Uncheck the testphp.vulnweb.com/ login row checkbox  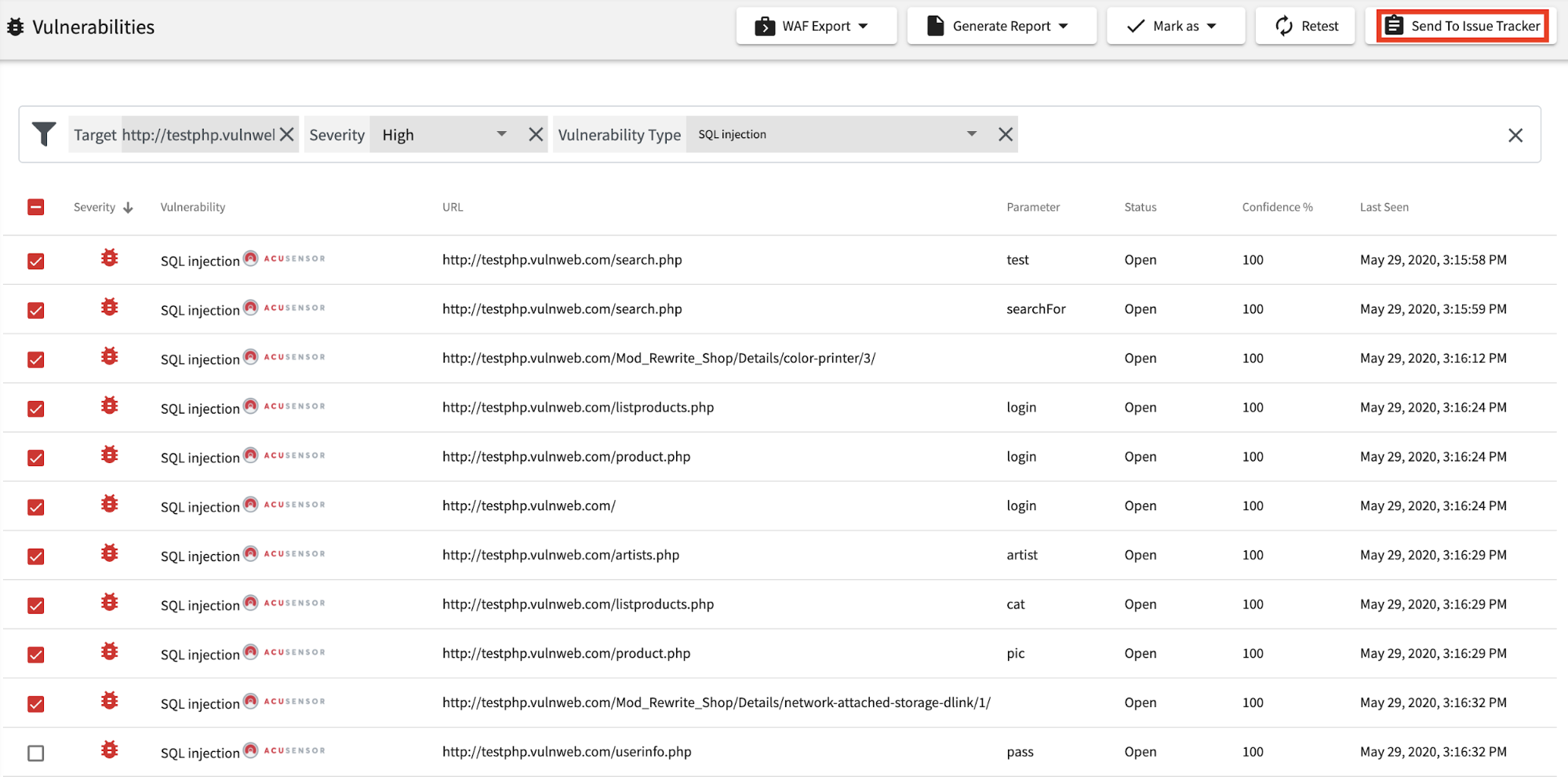tap(36, 507)
